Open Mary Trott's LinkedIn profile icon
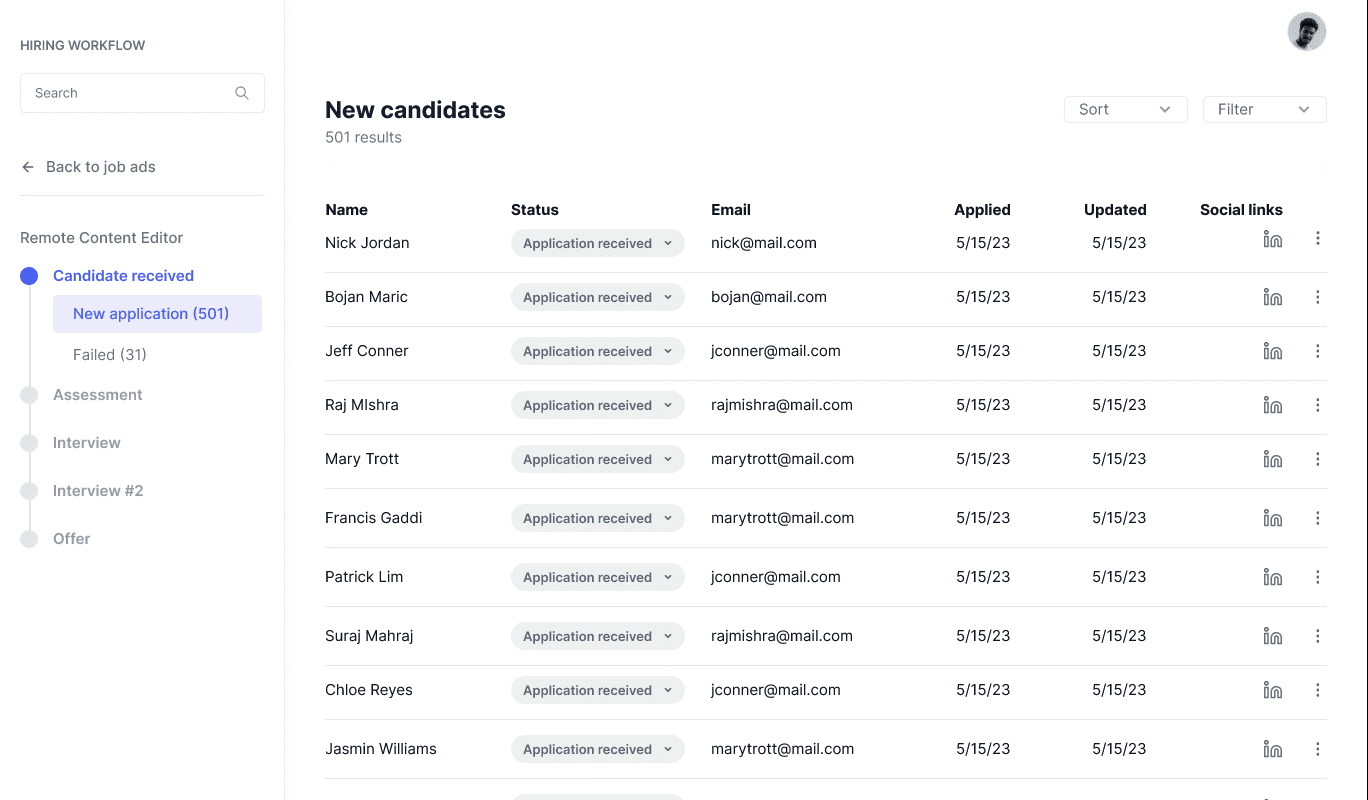The image size is (1368, 800). tap(1273, 459)
